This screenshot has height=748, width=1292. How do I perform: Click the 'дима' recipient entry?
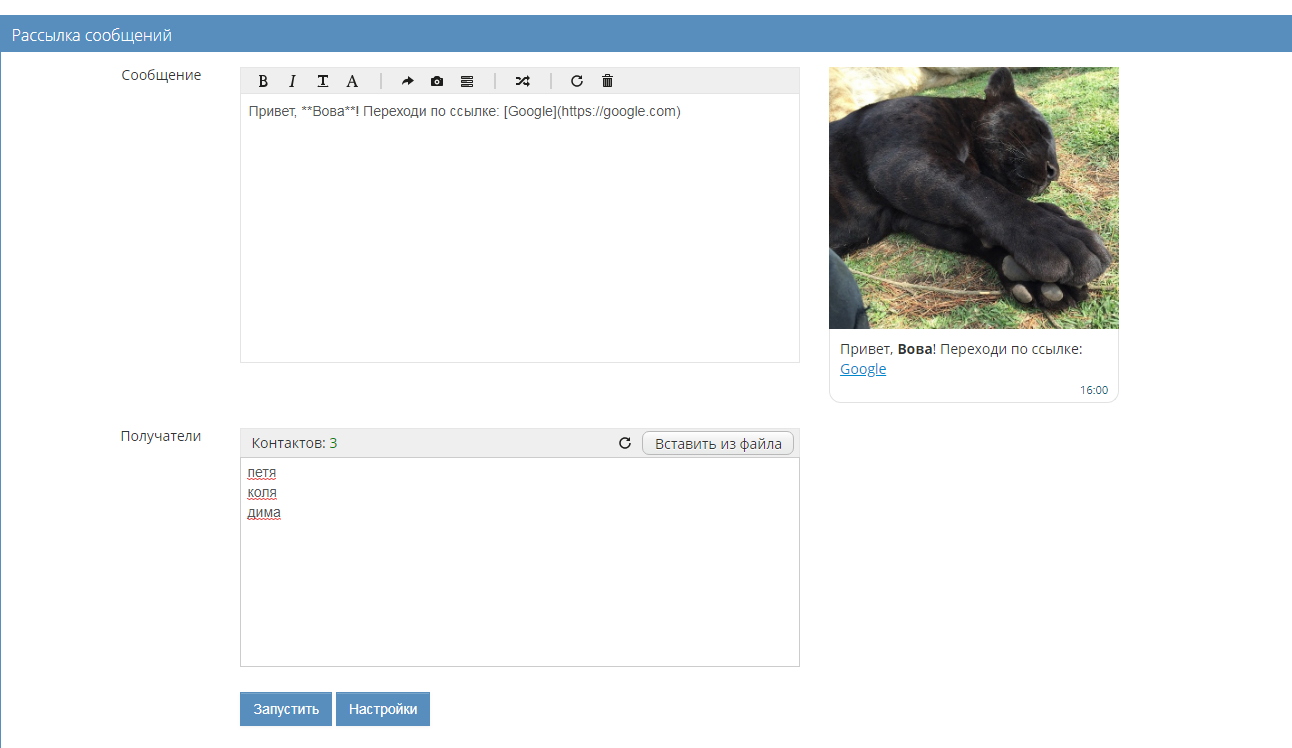(264, 513)
